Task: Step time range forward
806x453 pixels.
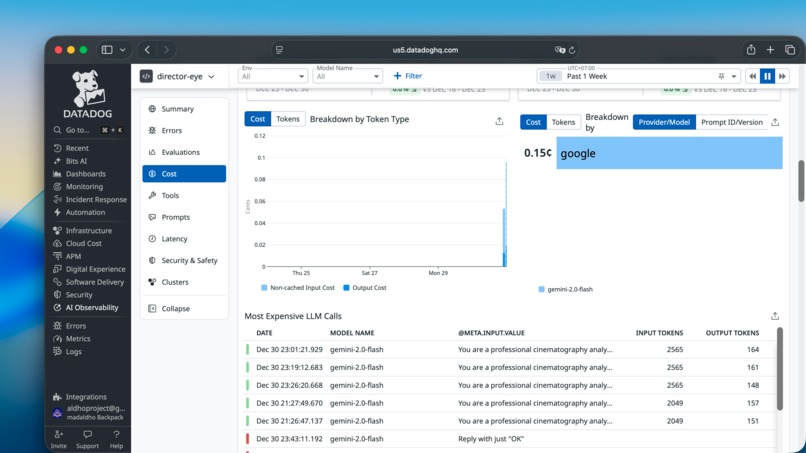Action: click(782, 77)
